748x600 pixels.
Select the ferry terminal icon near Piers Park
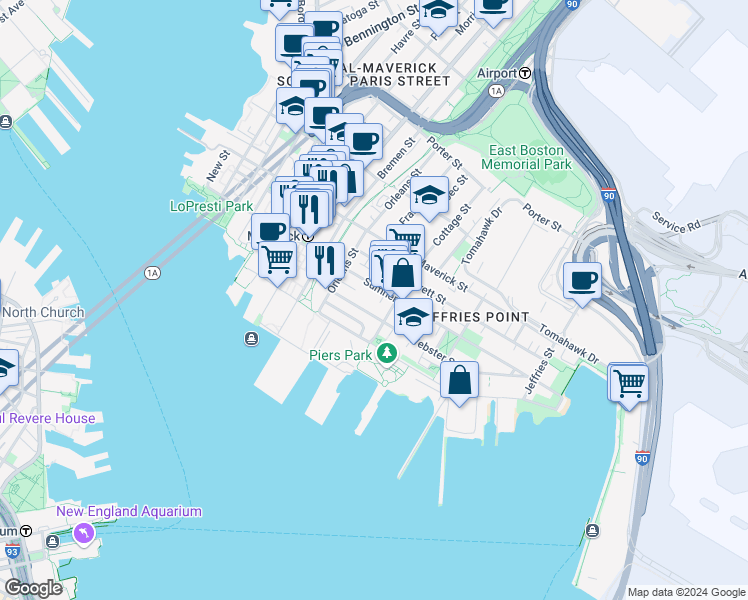(x=251, y=339)
